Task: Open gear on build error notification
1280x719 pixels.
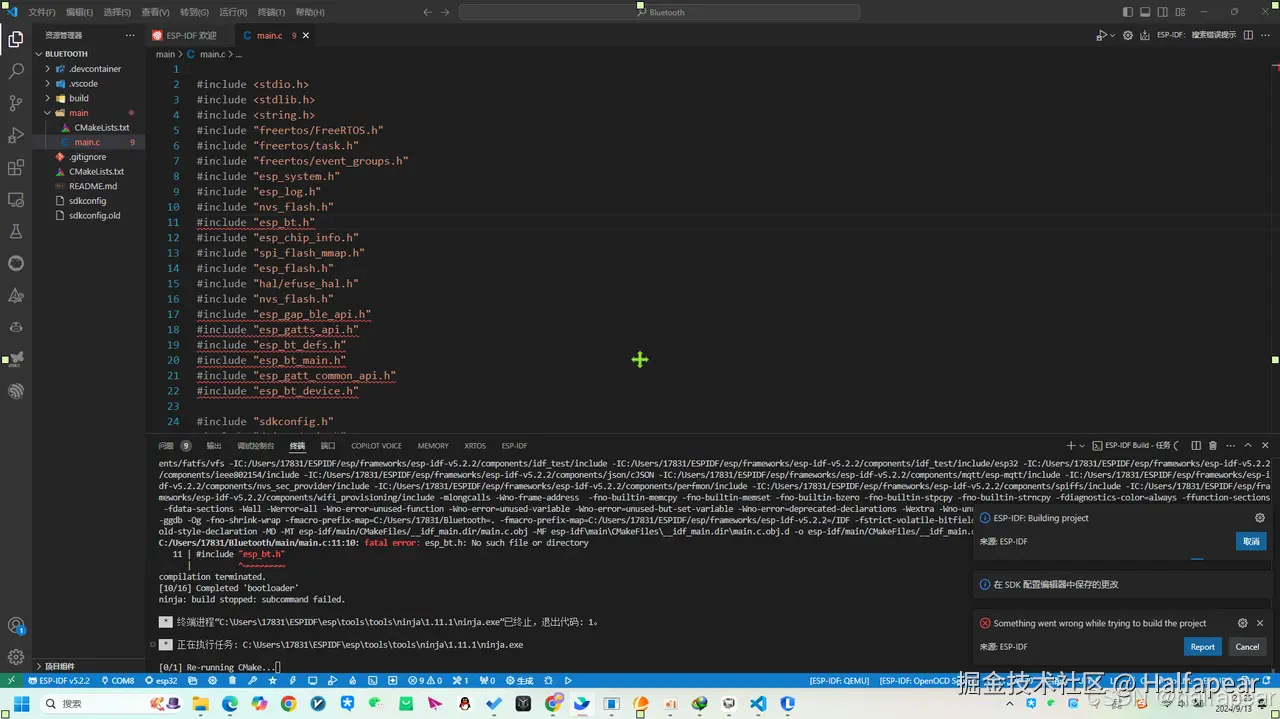Action: [1243, 623]
